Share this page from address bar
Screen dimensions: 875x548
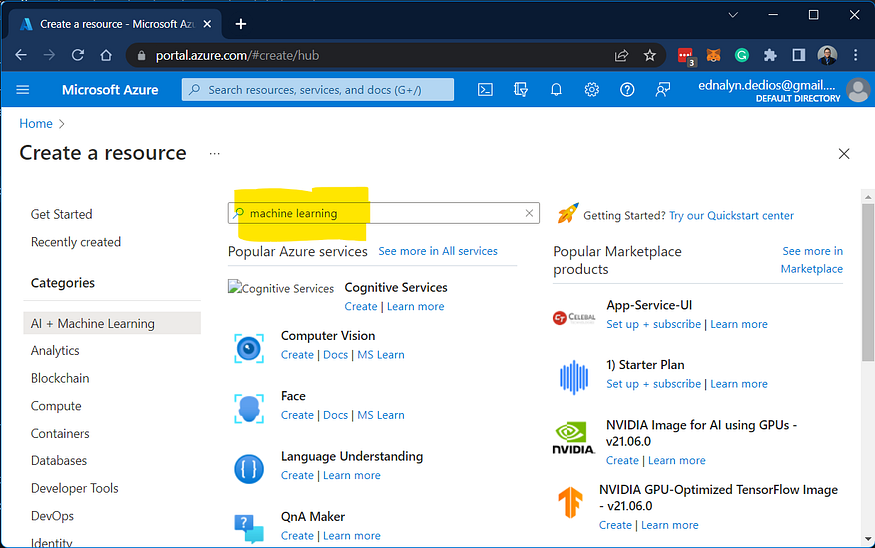point(621,55)
